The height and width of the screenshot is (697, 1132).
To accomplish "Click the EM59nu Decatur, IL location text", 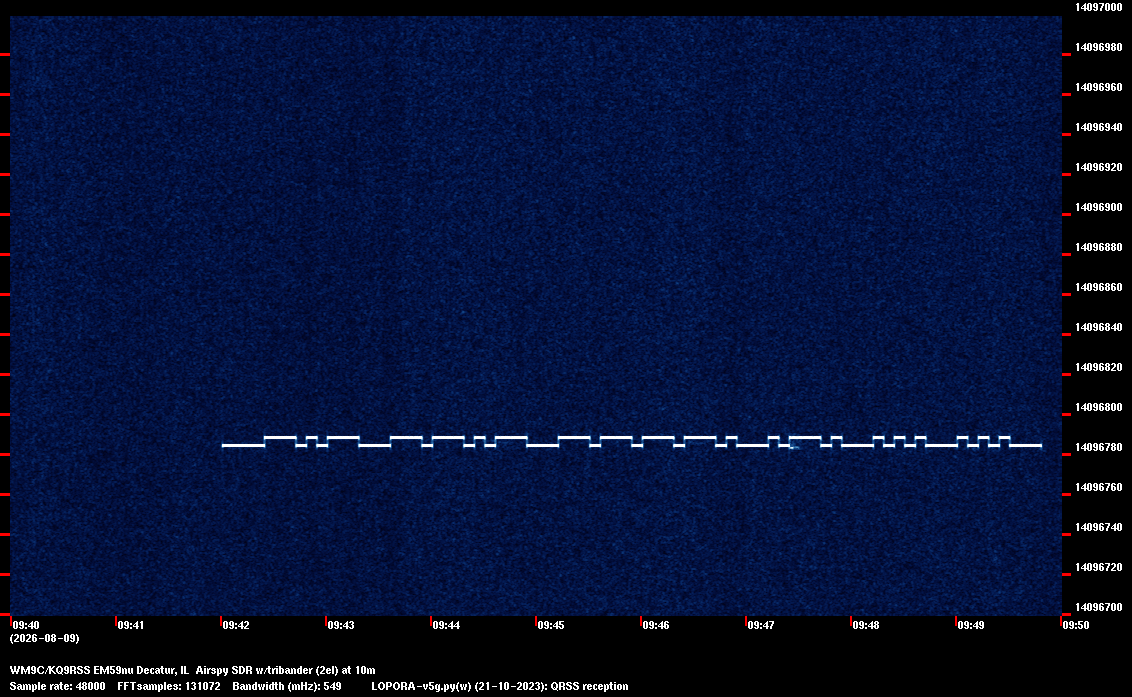I will tap(142, 670).
